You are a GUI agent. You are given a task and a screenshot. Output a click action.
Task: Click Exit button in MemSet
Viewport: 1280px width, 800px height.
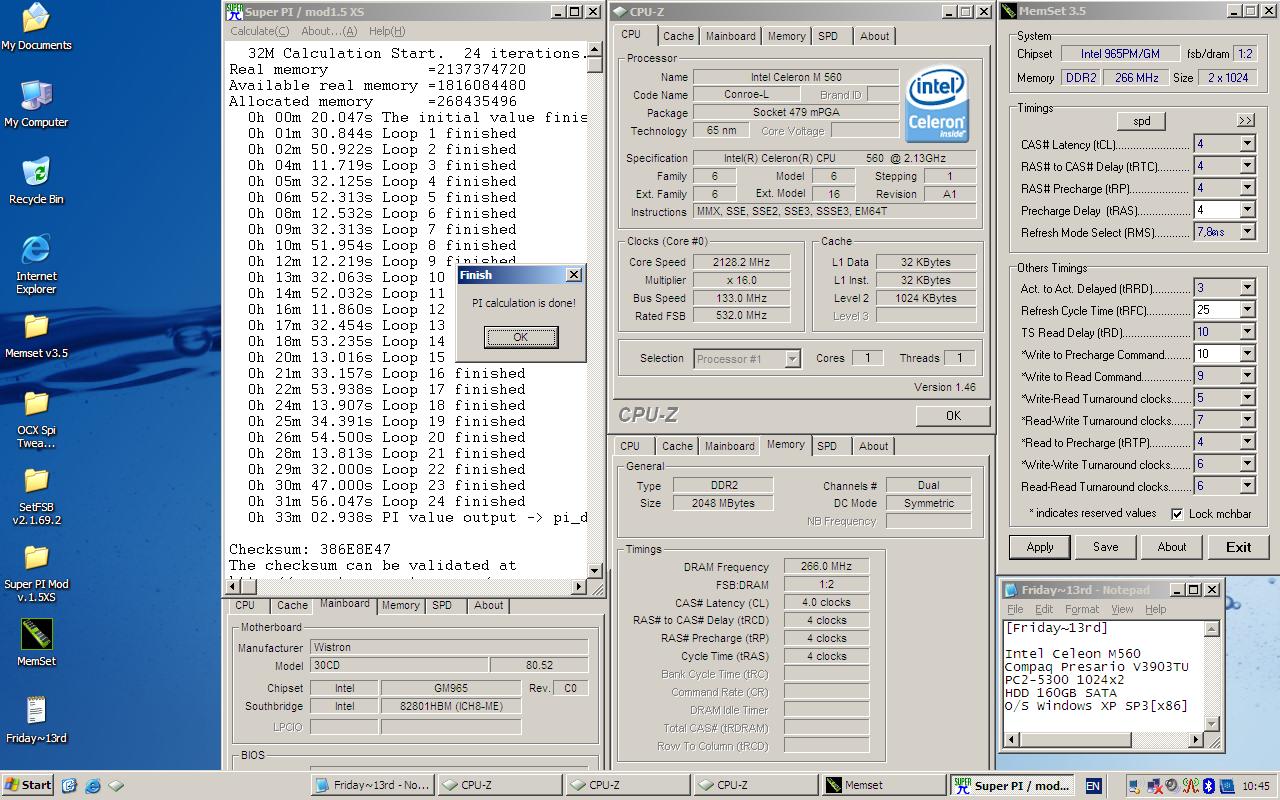pos(1238,547)
